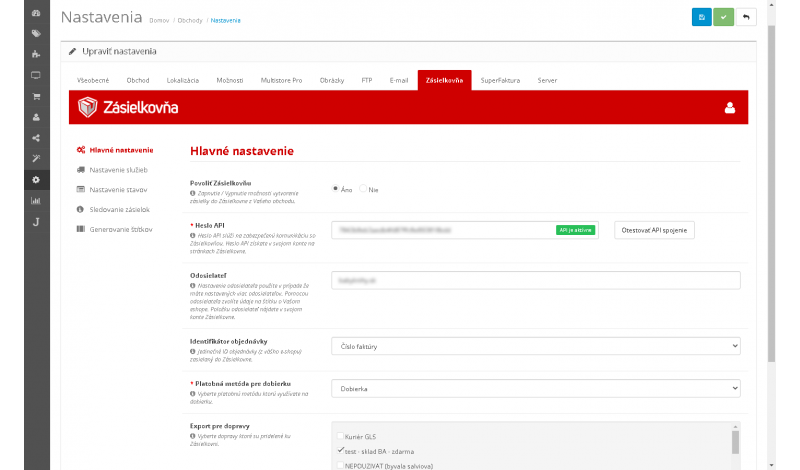800x470 pixels.
Task: Click the info icon under Identifikátor objednávky
Action: tap(193, 352)
